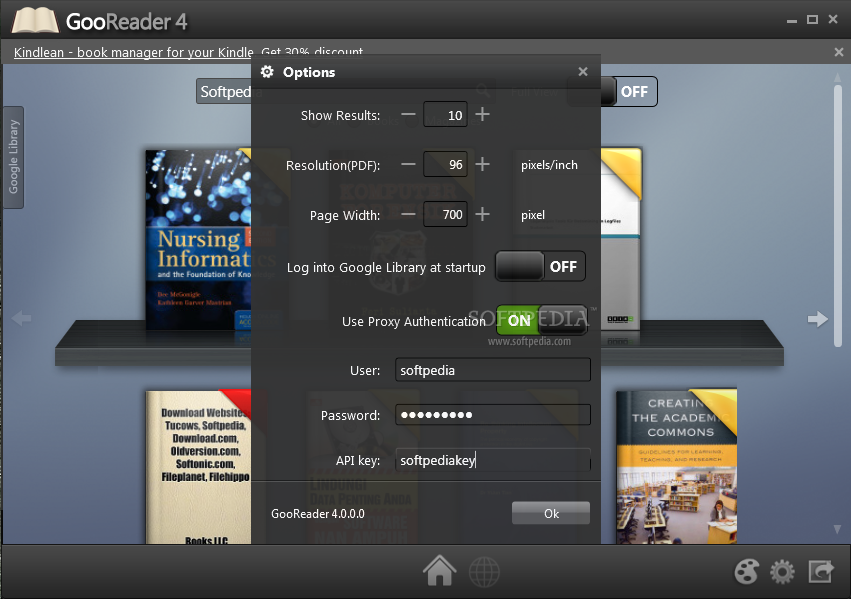Increase Resolution(PDF) with plus button
Image resolution: width=851 pixels, height=599 pixels.
tap(482, 164)
